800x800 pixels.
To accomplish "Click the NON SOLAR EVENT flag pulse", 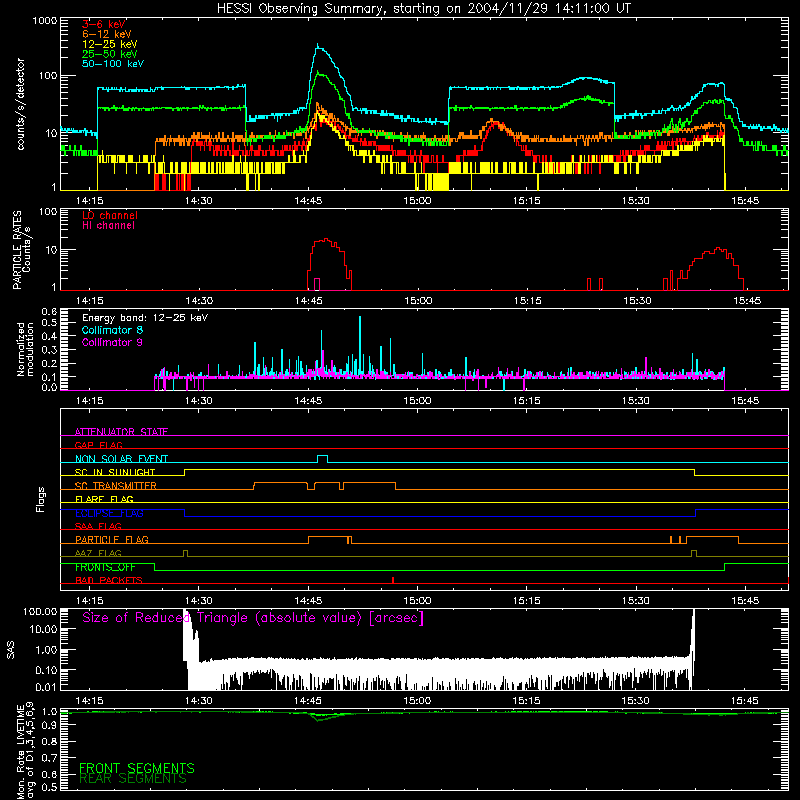I will coord(322,459).
